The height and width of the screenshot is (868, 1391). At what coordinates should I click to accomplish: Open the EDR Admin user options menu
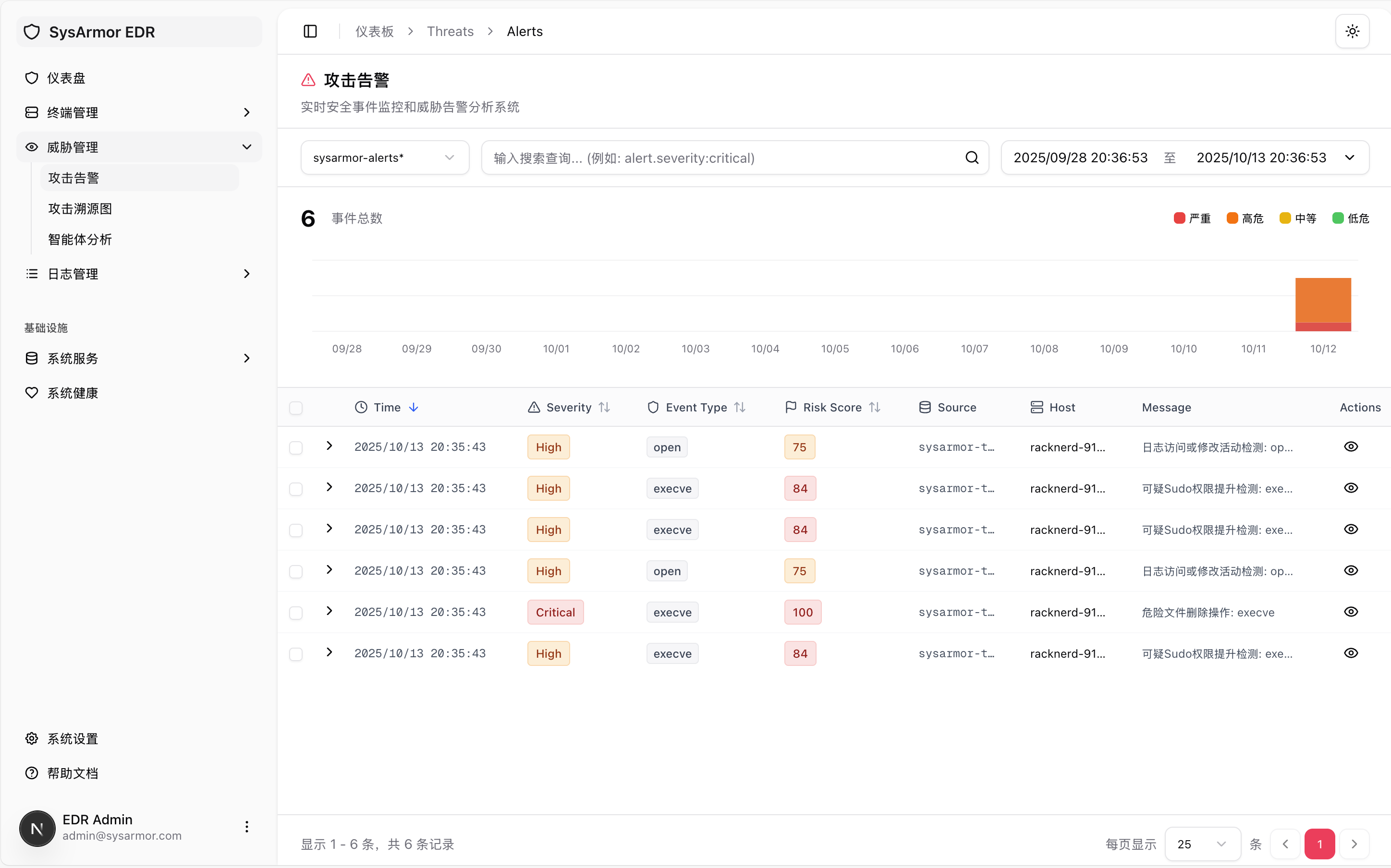(246, 827)
